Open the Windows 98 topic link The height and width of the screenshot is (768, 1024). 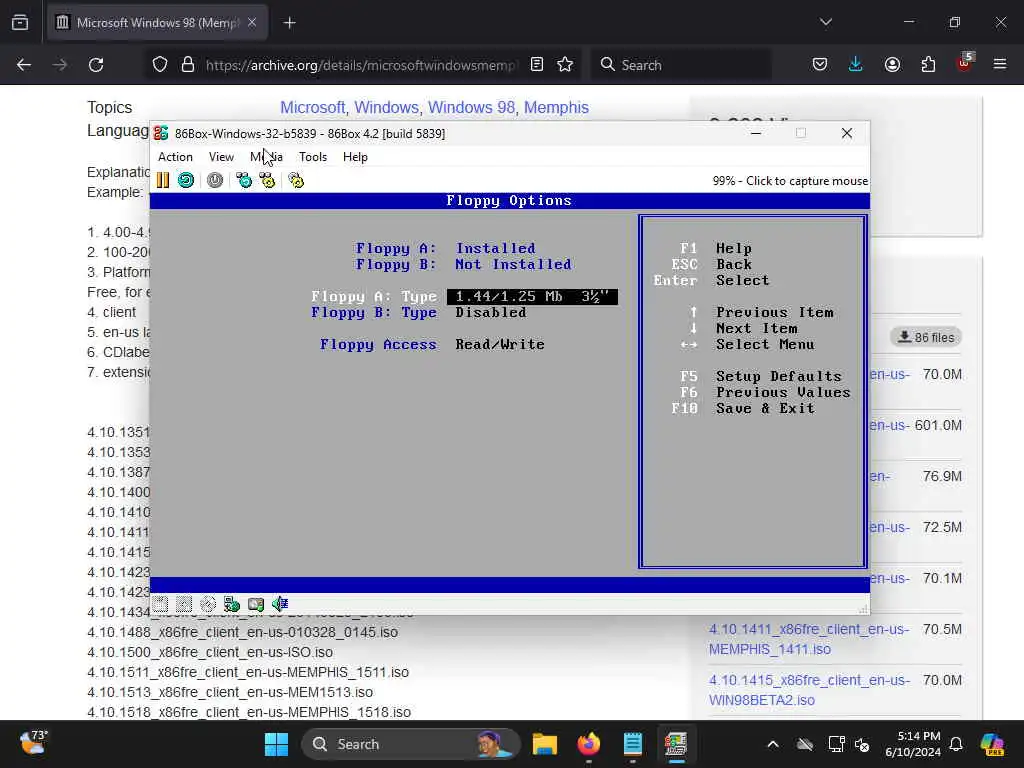pos(472,107)
